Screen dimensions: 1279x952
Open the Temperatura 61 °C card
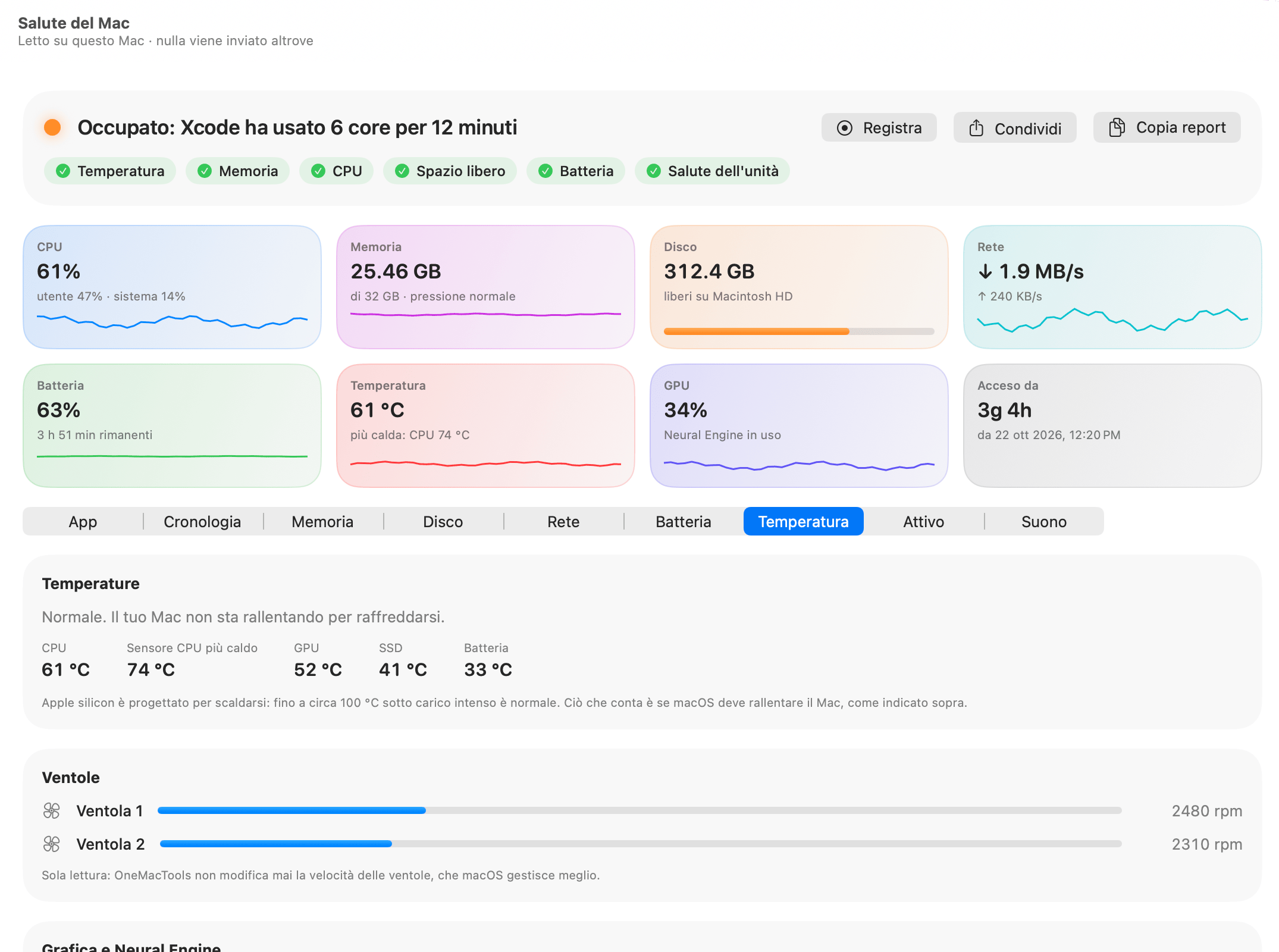click(x=485, y=425)
